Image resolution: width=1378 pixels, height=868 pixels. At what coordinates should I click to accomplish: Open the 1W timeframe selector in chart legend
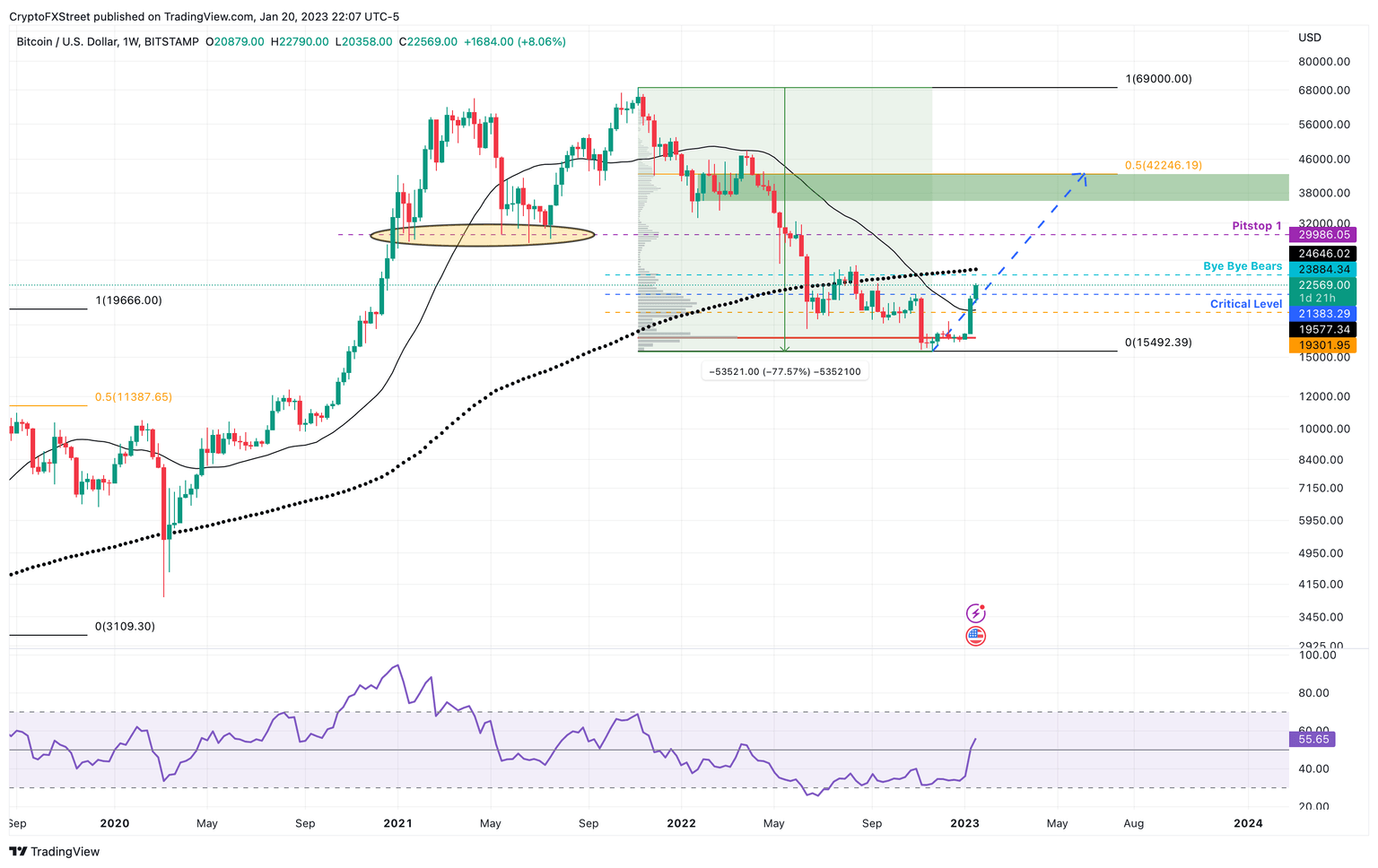128,41
